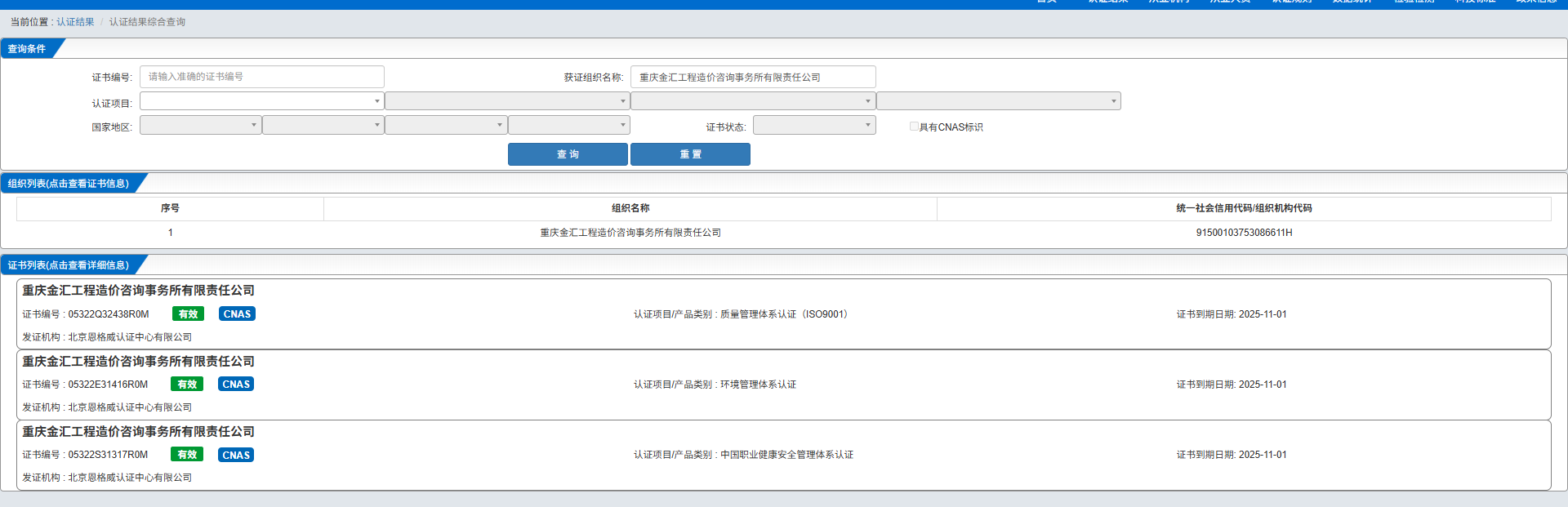The height and width of the screenshot is (507, 1568).
Task: Tick the 具有CNAS标识 checkbox
Action: pyautogui.click(x=914, y=127)
